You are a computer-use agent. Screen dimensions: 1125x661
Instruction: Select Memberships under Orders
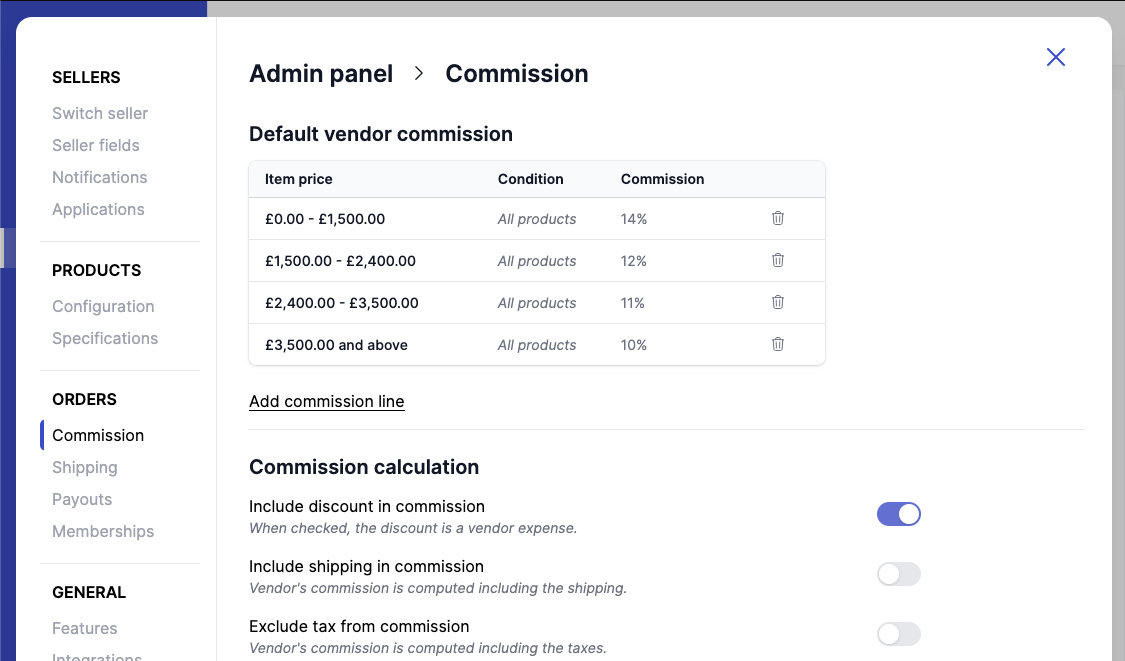(x=103, y=531)
